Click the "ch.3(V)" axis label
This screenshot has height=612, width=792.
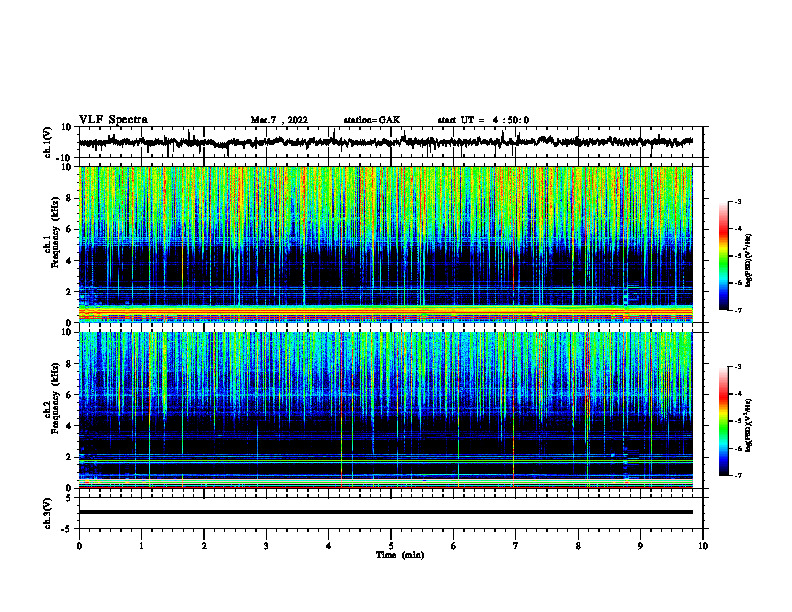click(x=48, y=514)
